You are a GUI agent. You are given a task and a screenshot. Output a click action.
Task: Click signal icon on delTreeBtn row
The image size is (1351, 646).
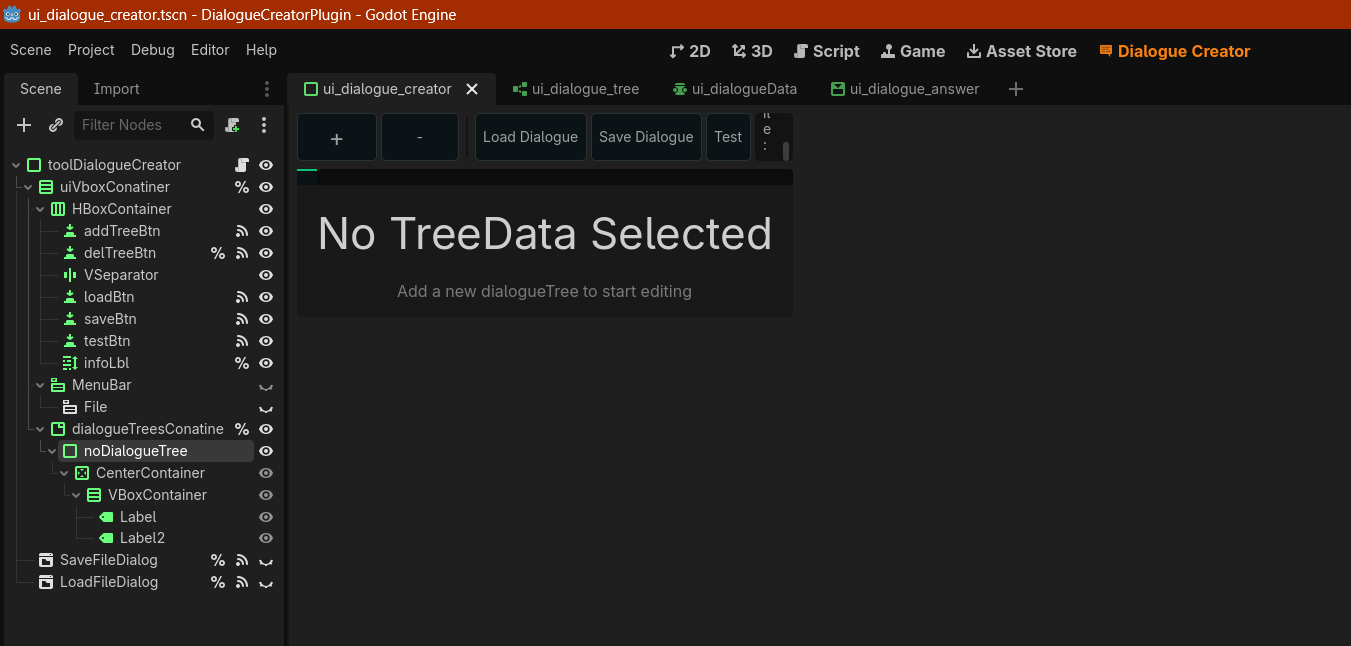coord(241,253)
